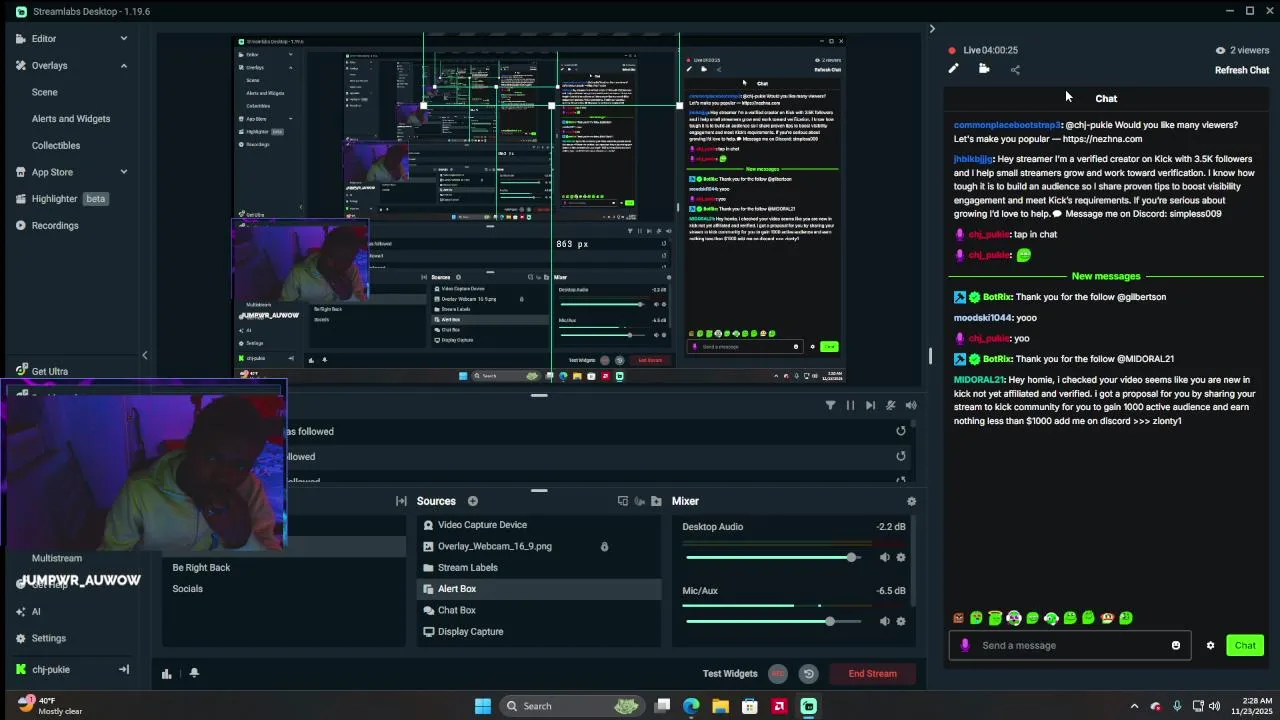Click Test Widgets
Screen dimensions: 1280x720
730,673
